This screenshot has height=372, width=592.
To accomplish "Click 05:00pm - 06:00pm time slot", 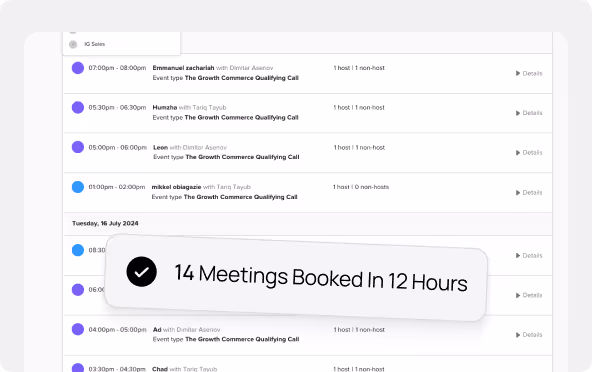I will click(117, 147).
